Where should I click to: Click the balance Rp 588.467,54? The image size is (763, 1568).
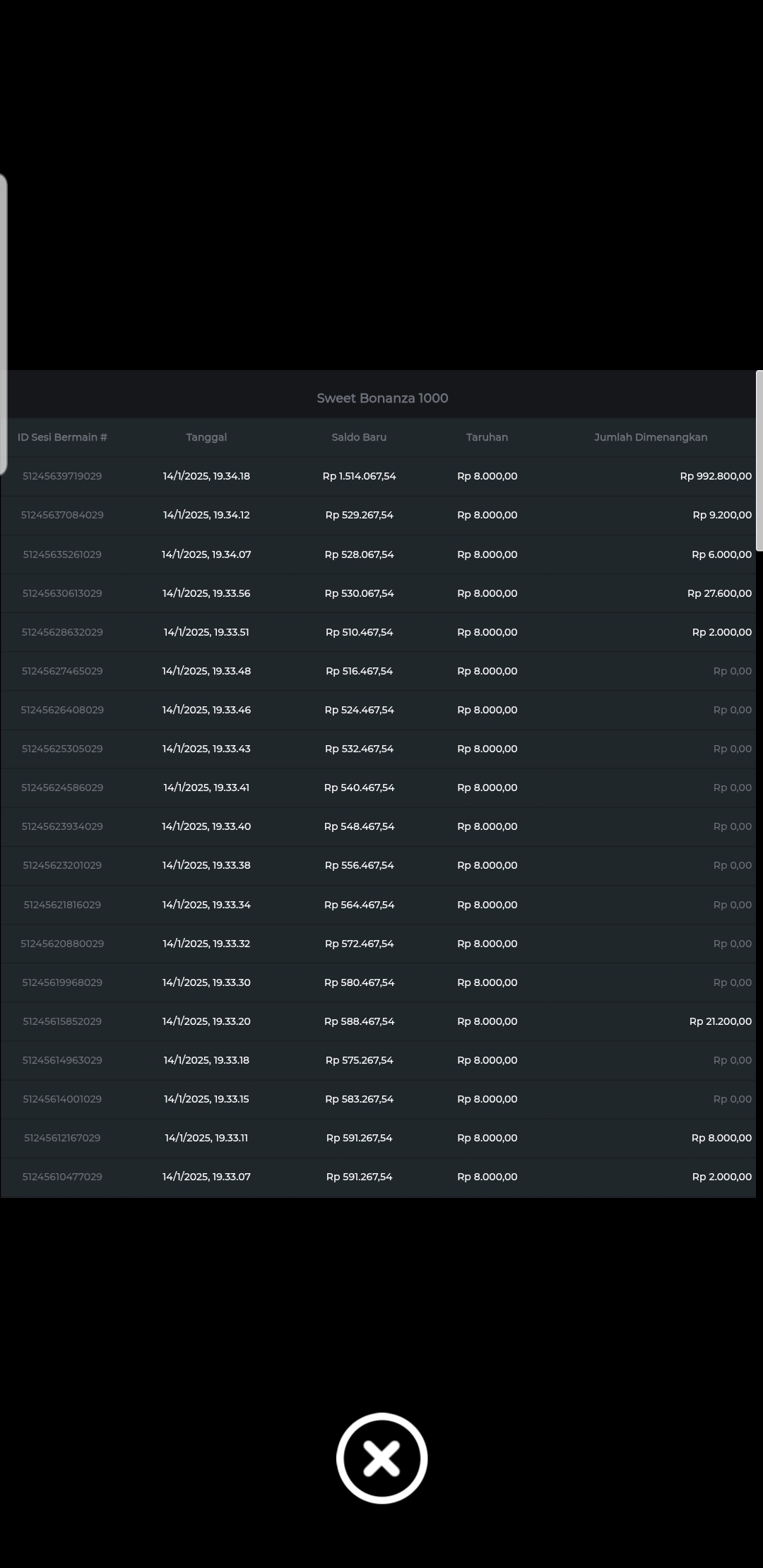pos(359,1021)
